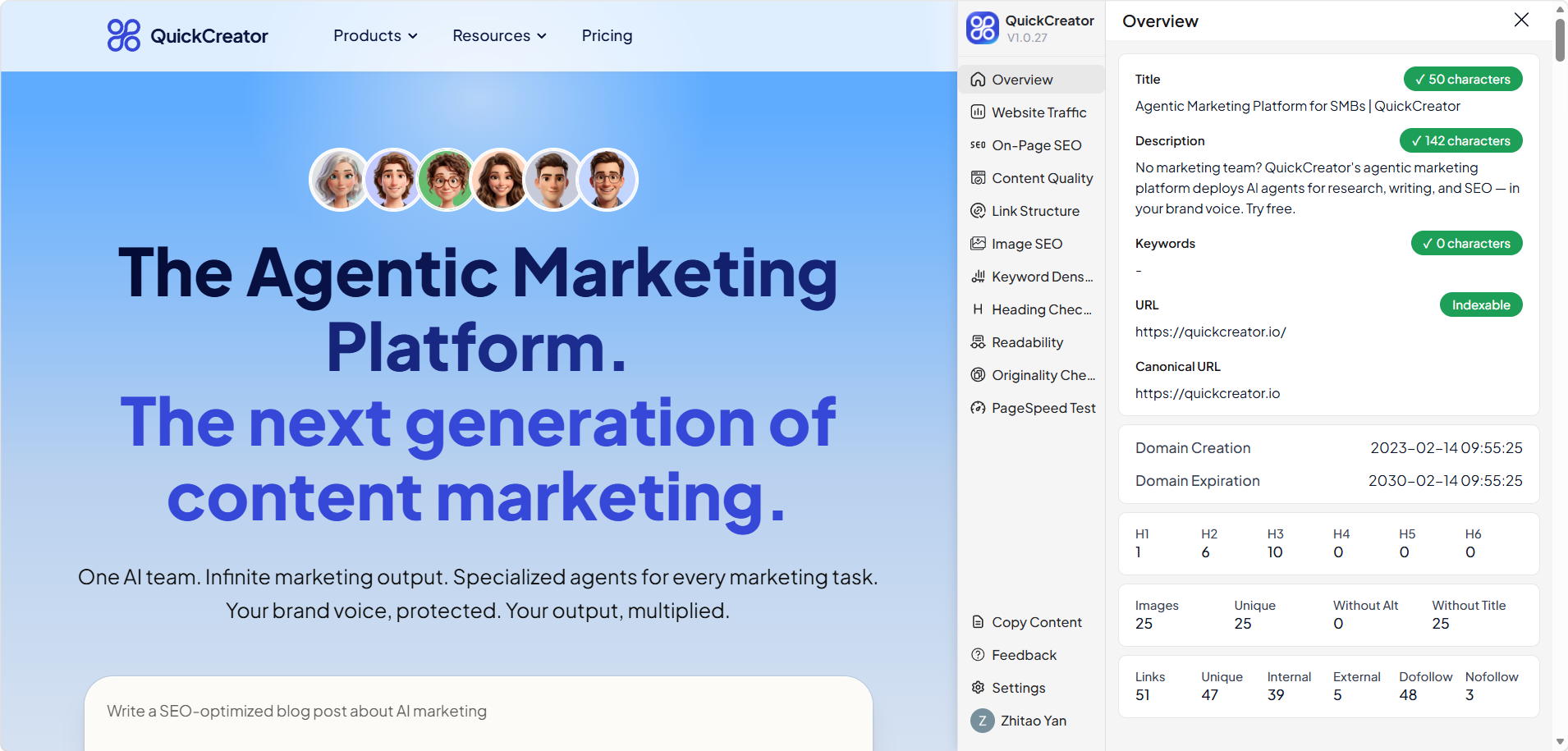This screenshot has height=751, width=1568.
Task: Click the Keyword Density bar icon
Action: point(978,277)
